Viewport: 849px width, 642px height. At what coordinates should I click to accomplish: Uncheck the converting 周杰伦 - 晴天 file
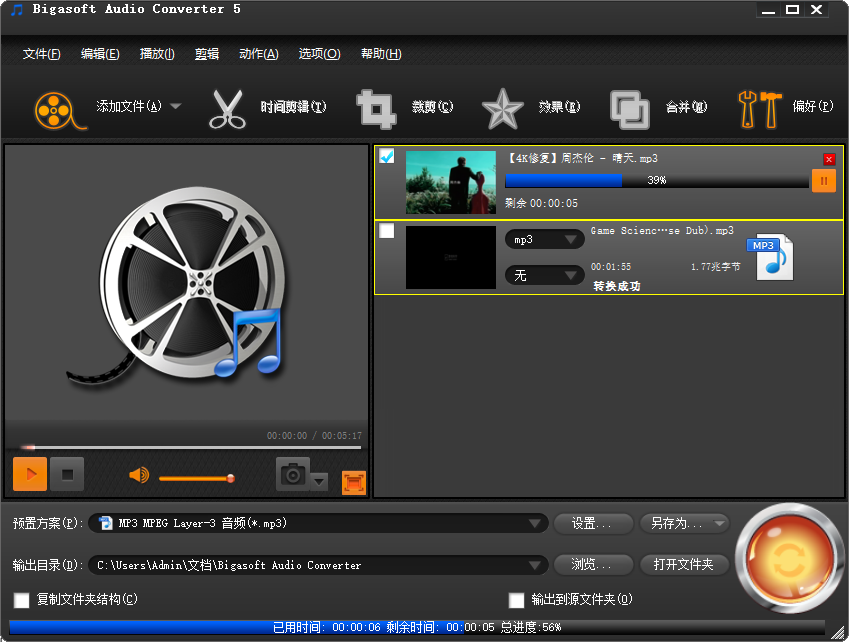(x=385, y=156)
